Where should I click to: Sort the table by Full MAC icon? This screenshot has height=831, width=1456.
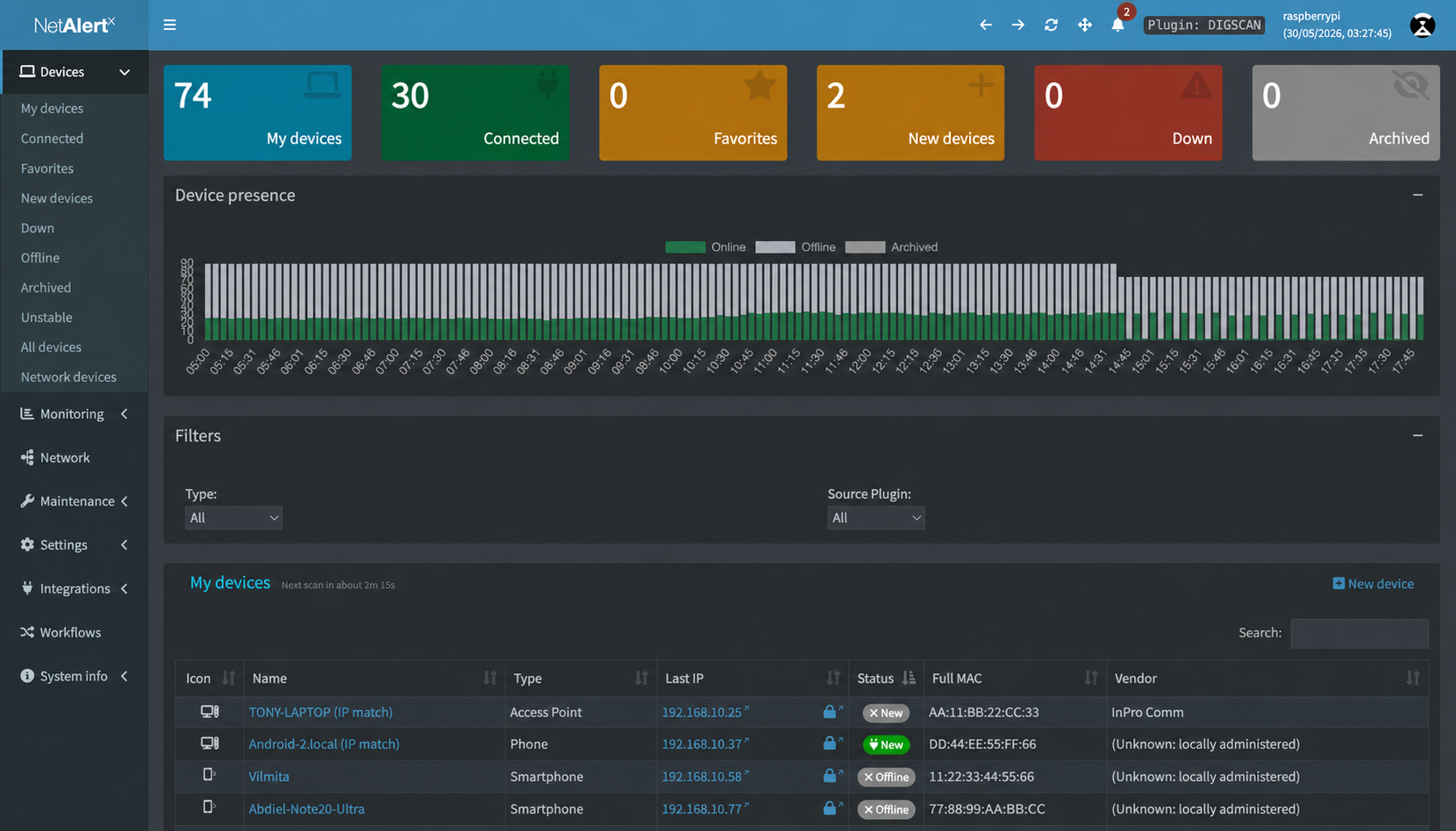[1090, 678]
